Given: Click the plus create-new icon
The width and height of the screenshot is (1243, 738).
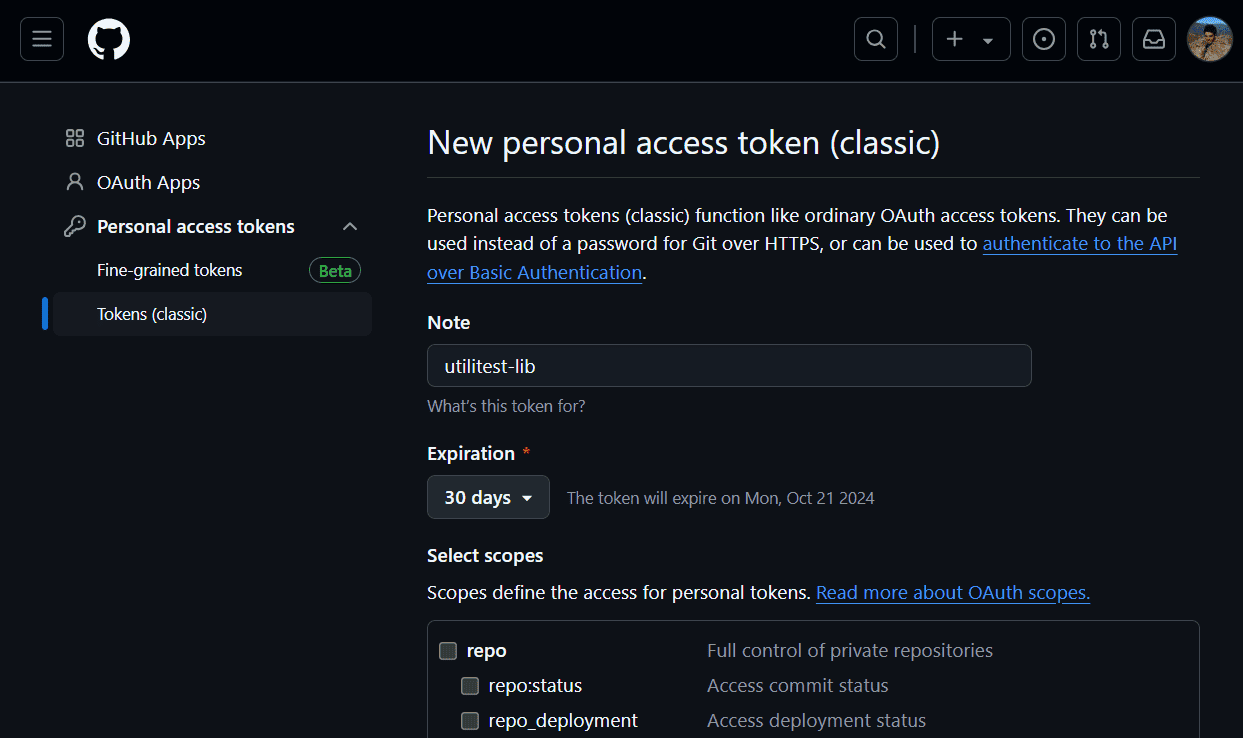Looking at the screenshot, I should (x=955, y=39).
